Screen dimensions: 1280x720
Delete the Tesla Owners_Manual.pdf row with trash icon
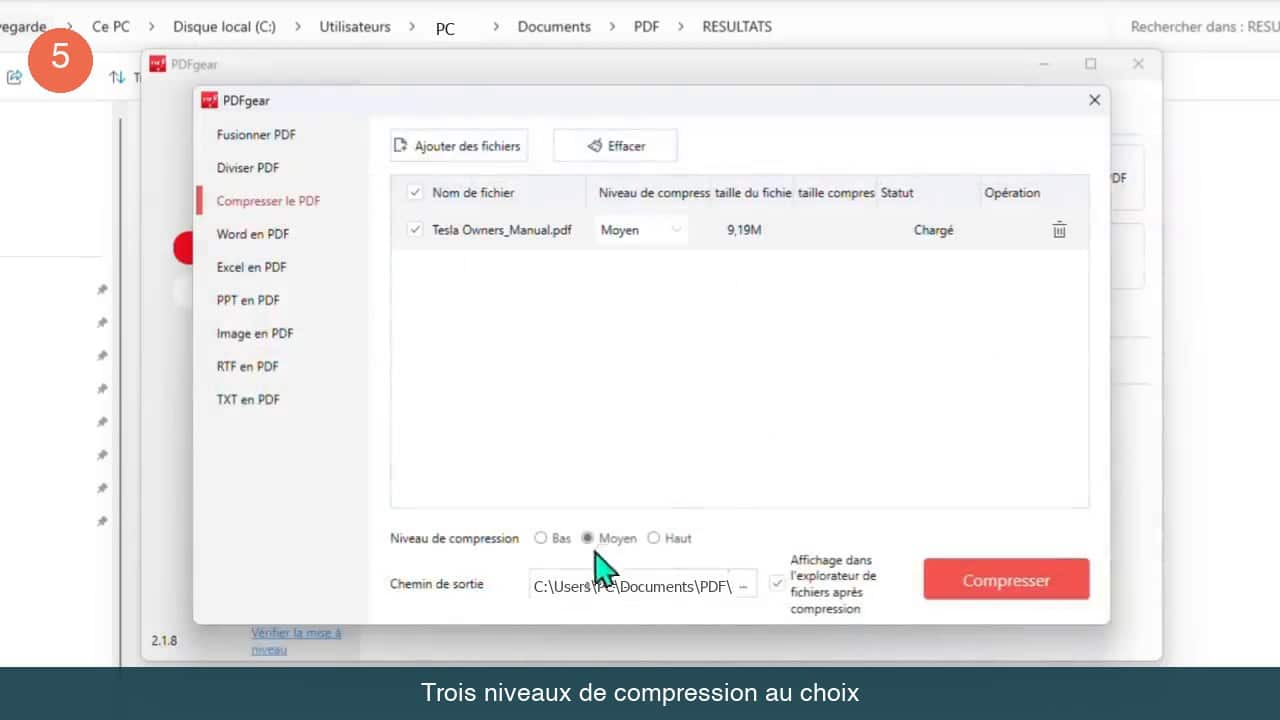[1059, 230]
